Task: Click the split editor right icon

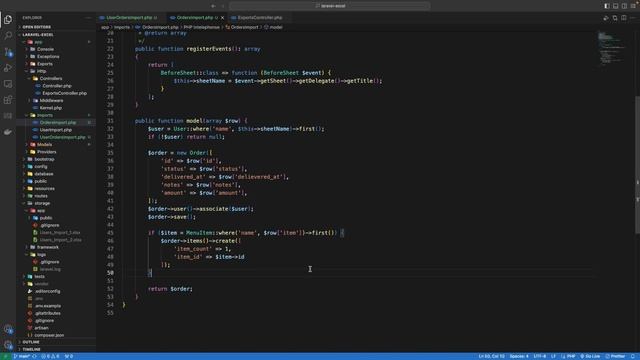Action: (624, 18)
